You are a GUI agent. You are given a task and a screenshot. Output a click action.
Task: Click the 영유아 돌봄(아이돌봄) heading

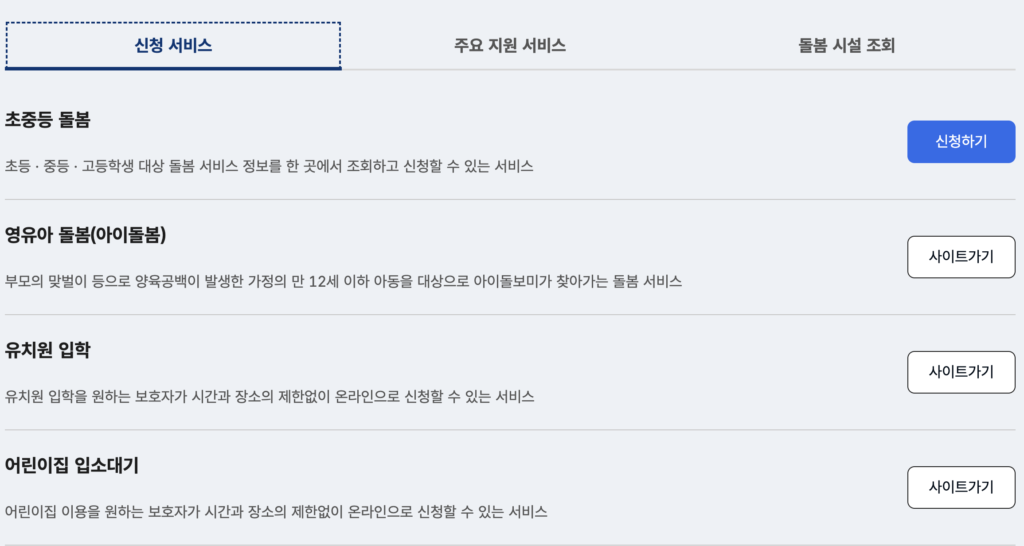[x=85, y=235]
